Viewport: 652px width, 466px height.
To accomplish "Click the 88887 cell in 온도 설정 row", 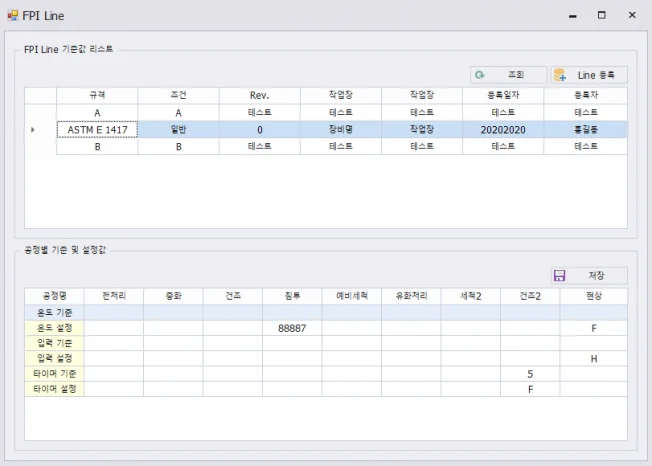I will (292, 328).
